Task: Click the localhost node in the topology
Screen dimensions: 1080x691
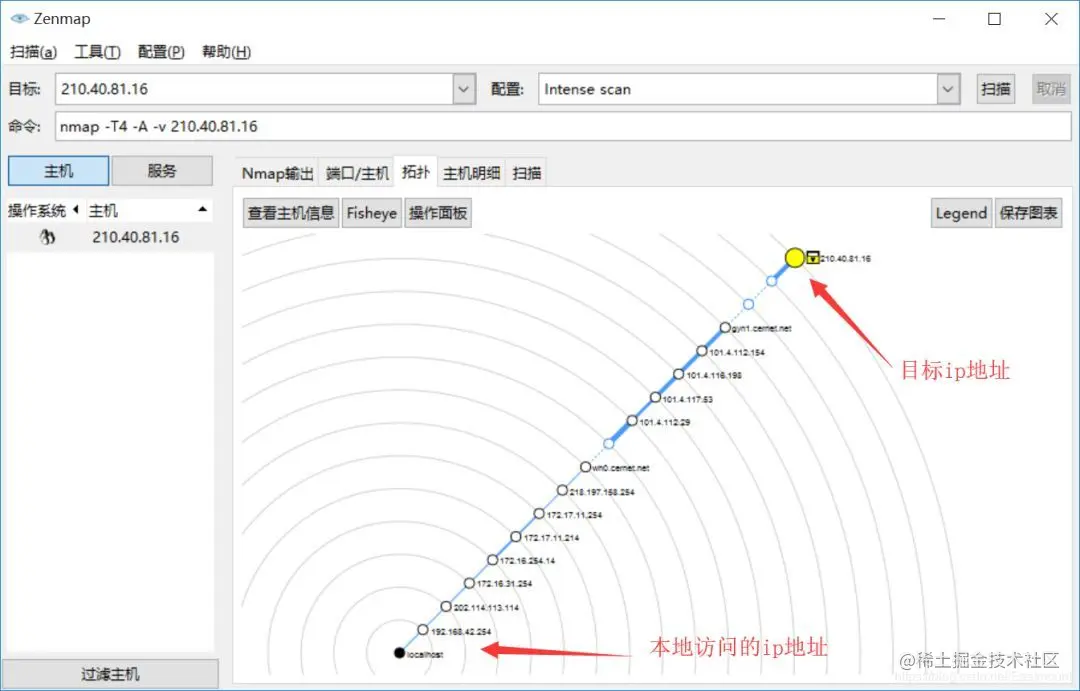Action: [399, 652]
